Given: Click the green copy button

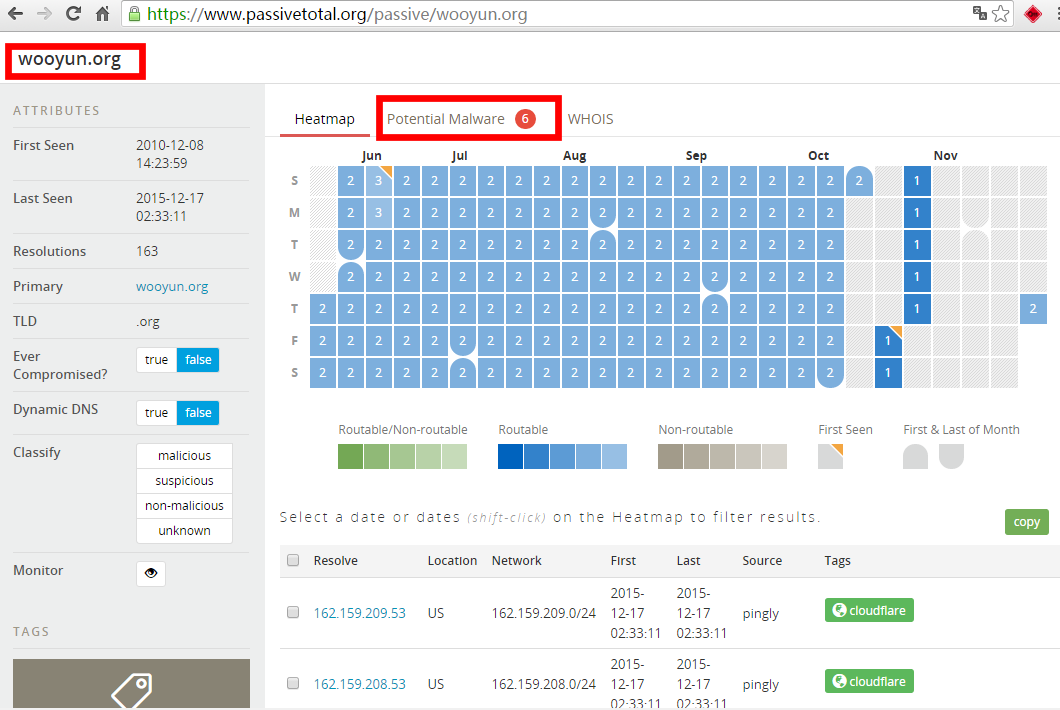Looking at the screenshot, I should click(x=1026, y=522).
